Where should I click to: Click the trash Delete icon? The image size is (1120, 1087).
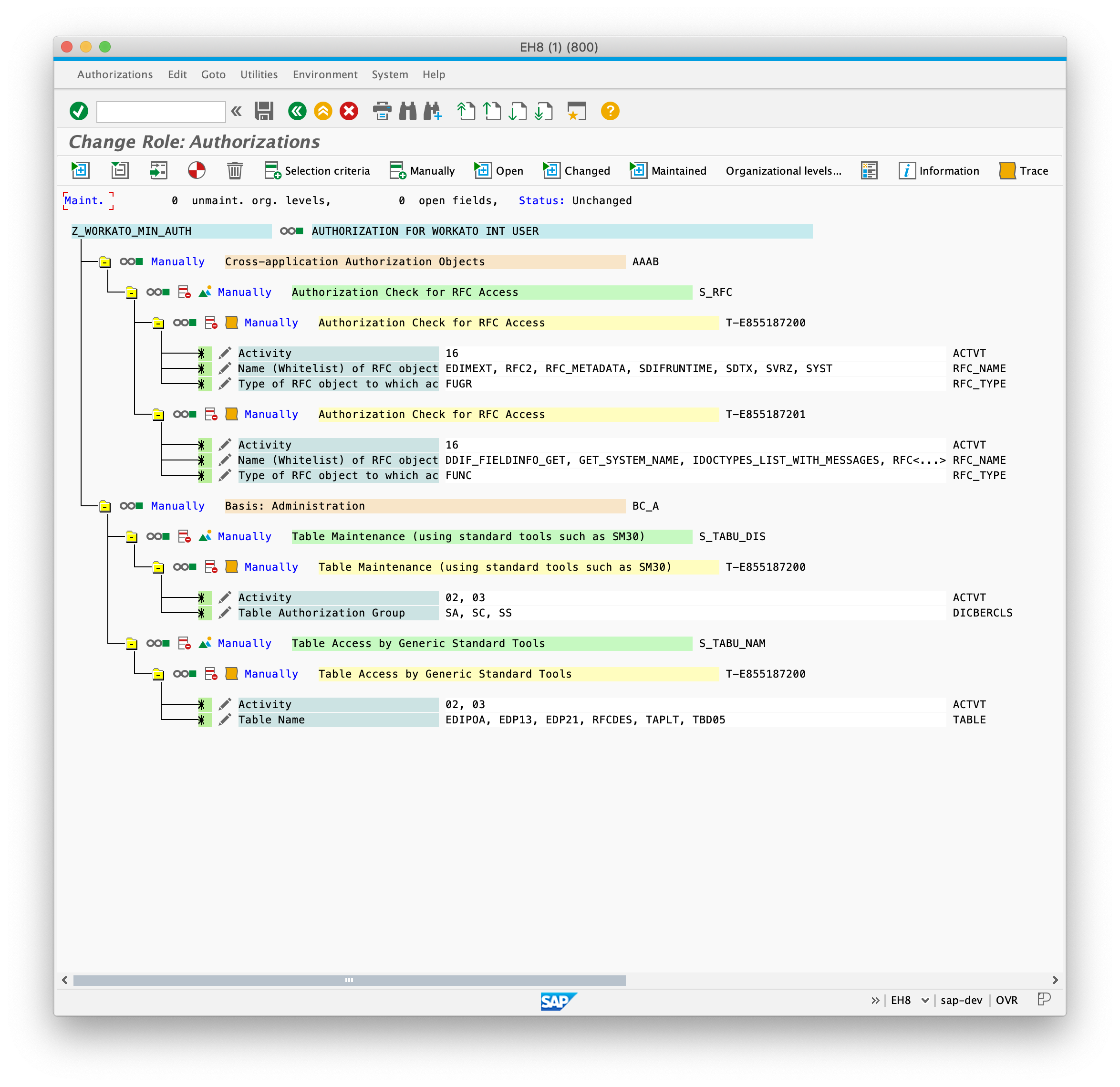tap(234, 170)
